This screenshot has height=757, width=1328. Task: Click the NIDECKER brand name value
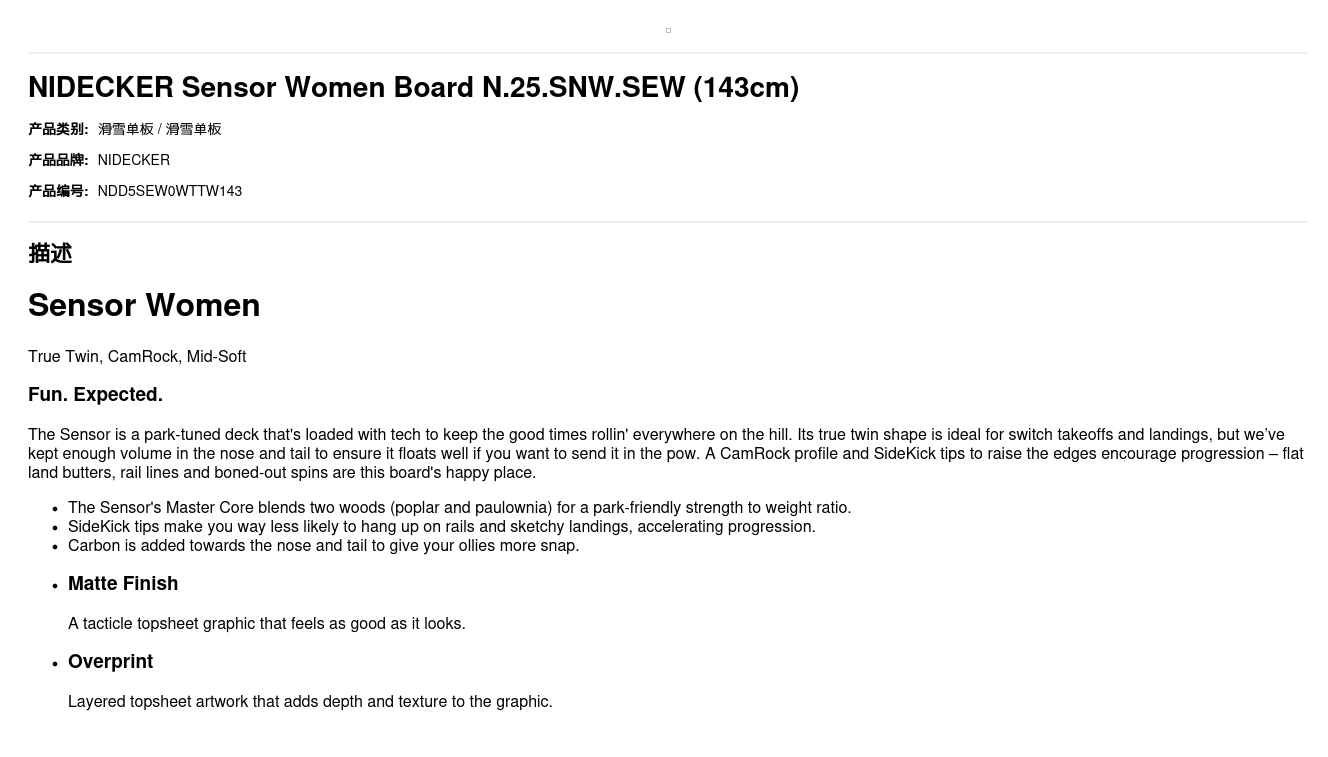tap(133, 160)
